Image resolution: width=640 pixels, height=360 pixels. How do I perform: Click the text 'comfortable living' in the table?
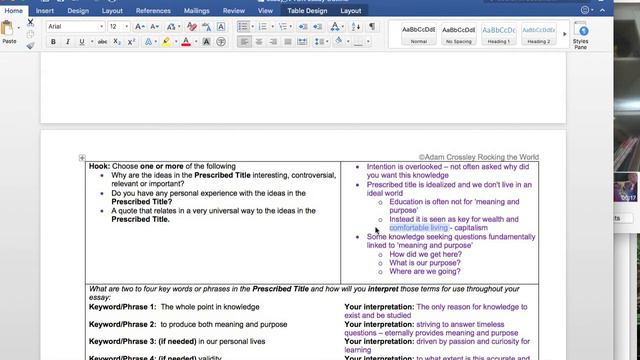(418, 228)
